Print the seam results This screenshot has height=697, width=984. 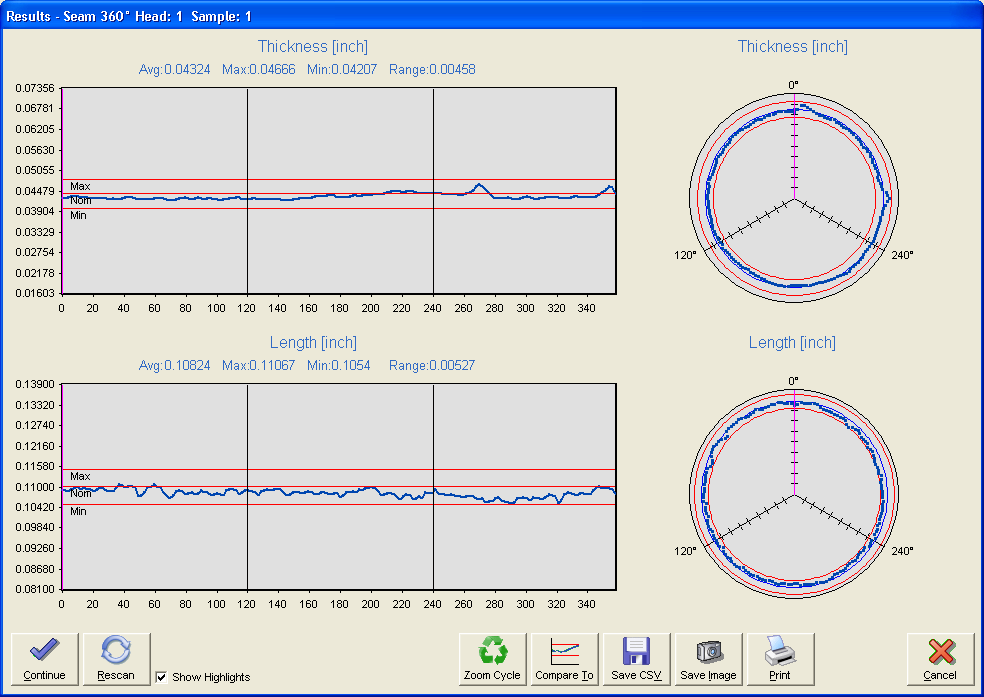(780, 659)
